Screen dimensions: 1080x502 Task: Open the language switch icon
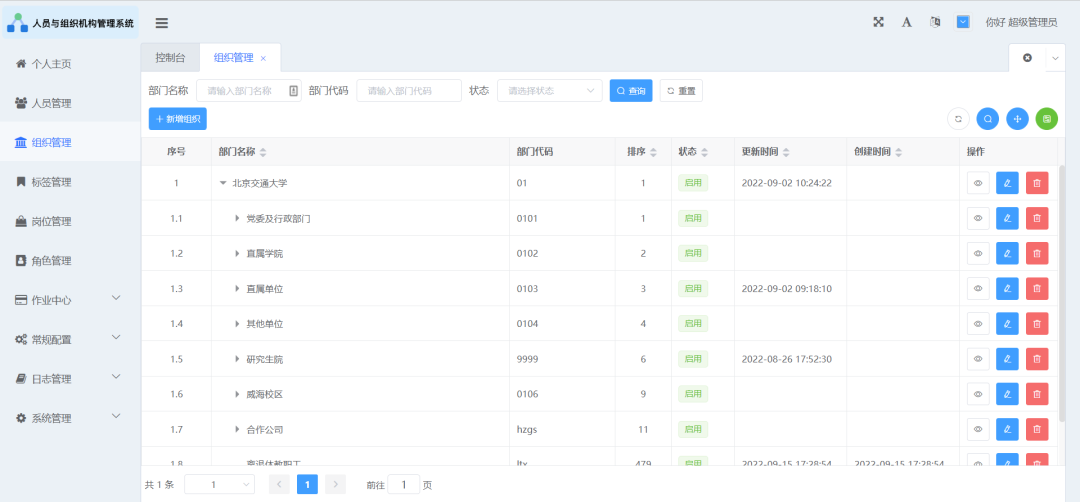(x=935, y=22)
